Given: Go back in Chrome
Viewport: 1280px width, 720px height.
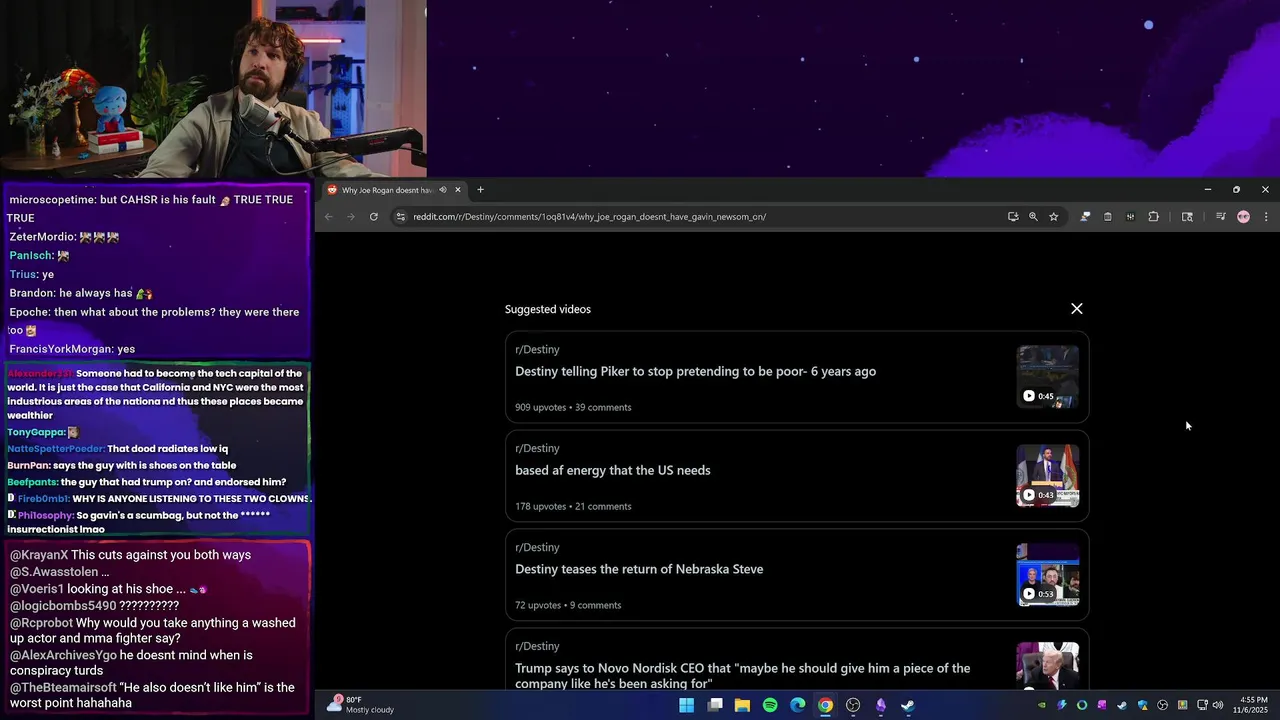Looking at the screenshot, I should point(328,216).
